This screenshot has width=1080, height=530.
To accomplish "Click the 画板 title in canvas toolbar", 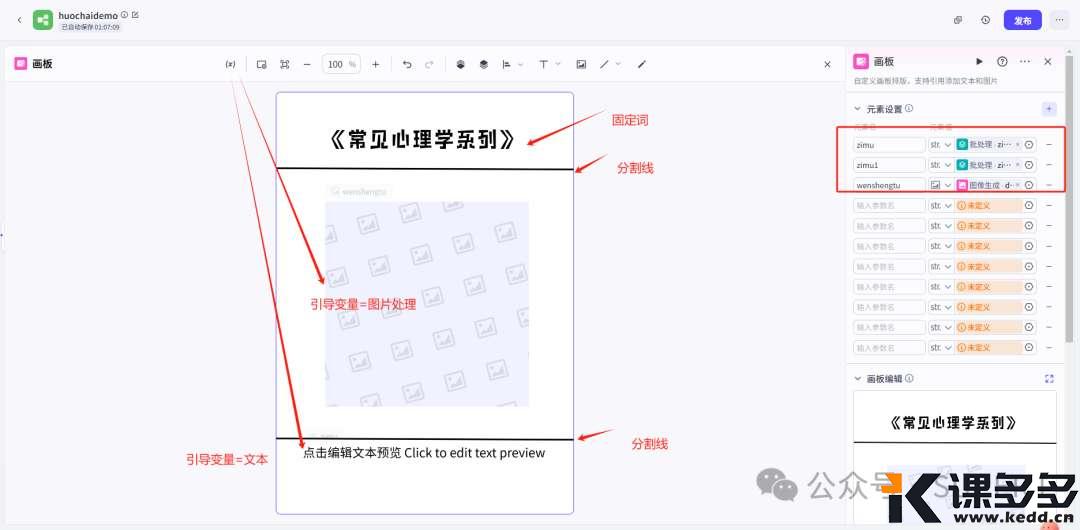I will pyautogui.click(x=42, y=64).
